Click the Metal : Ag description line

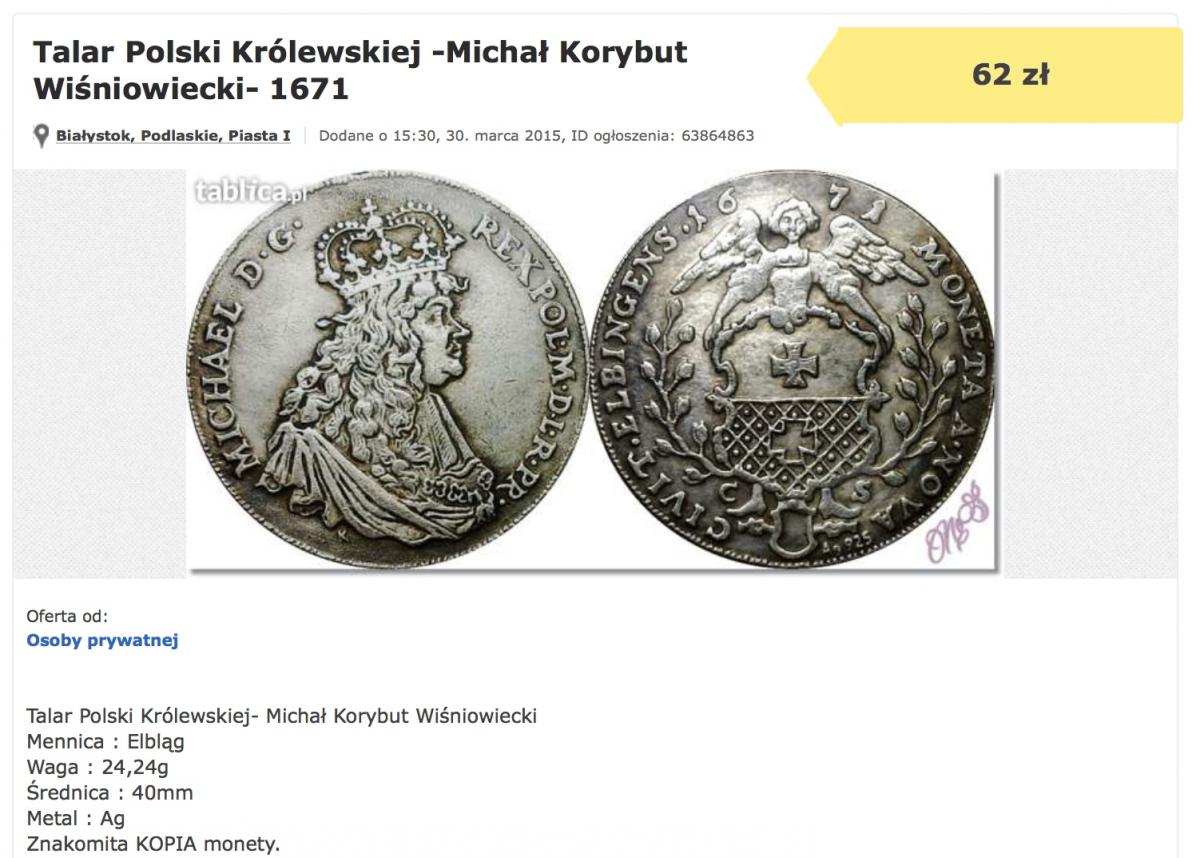point(76,818)
